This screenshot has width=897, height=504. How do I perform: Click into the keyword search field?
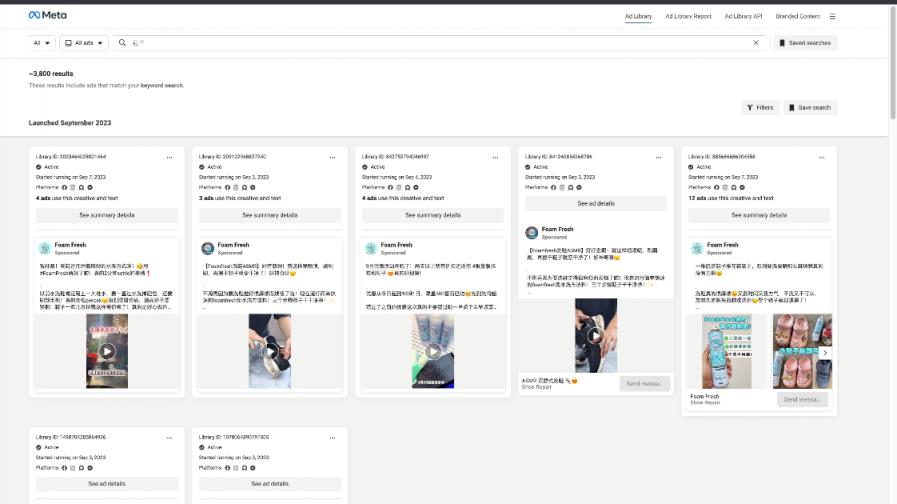click(x=440, y=43)
